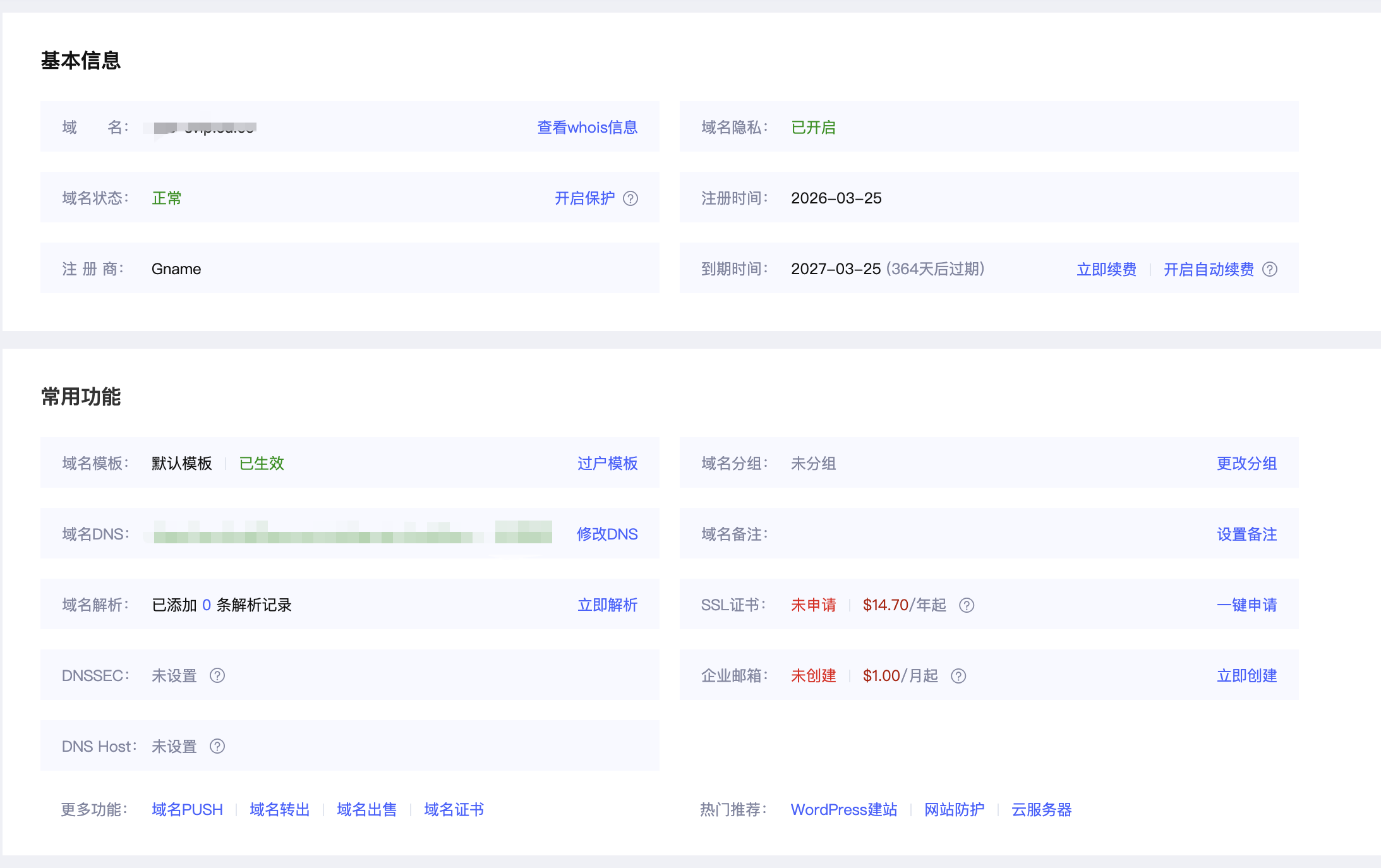The image size is (1381, 868).
Task: Set a domain remark with 设置备注
Action: pos(1246,534)
